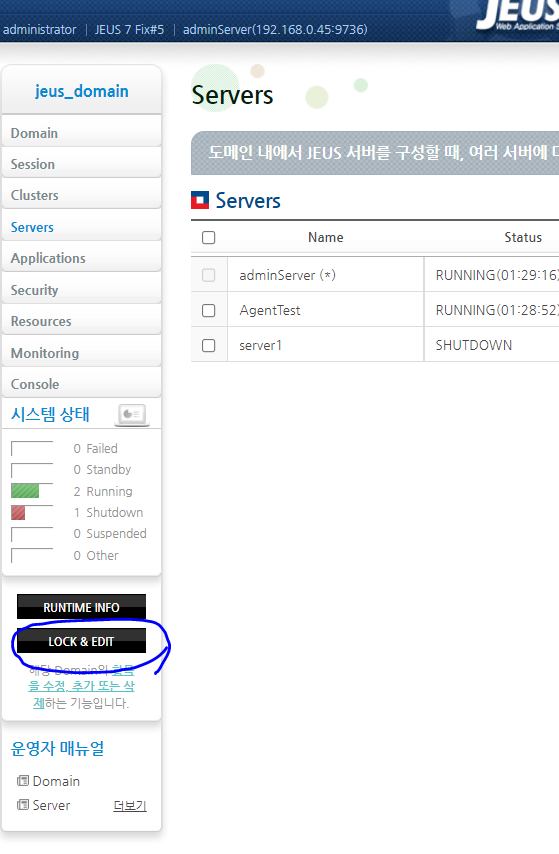Click the Name column header
Image resolution: width=559 pixels, height=854 pixels.
tap(326, 237)
